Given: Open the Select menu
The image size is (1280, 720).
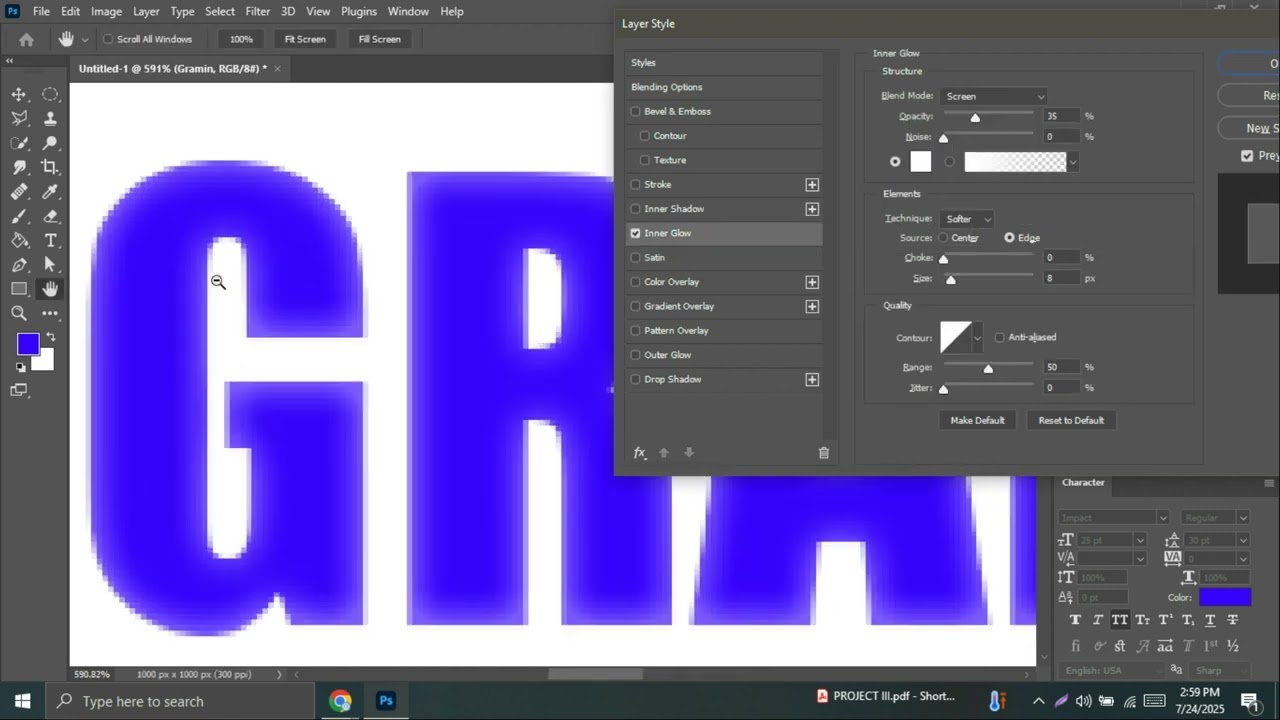Looking at the screenshot, I should click(220, 11).
